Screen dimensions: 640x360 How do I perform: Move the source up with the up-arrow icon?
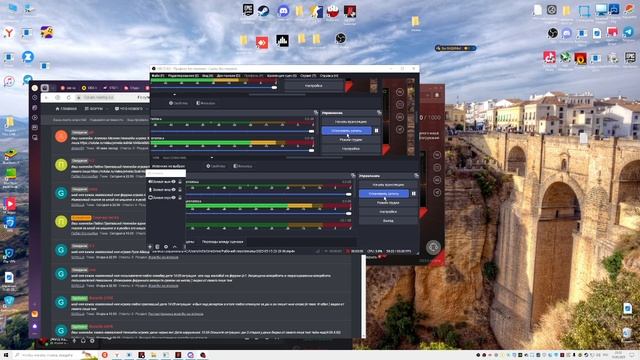(x=174, y=247)
